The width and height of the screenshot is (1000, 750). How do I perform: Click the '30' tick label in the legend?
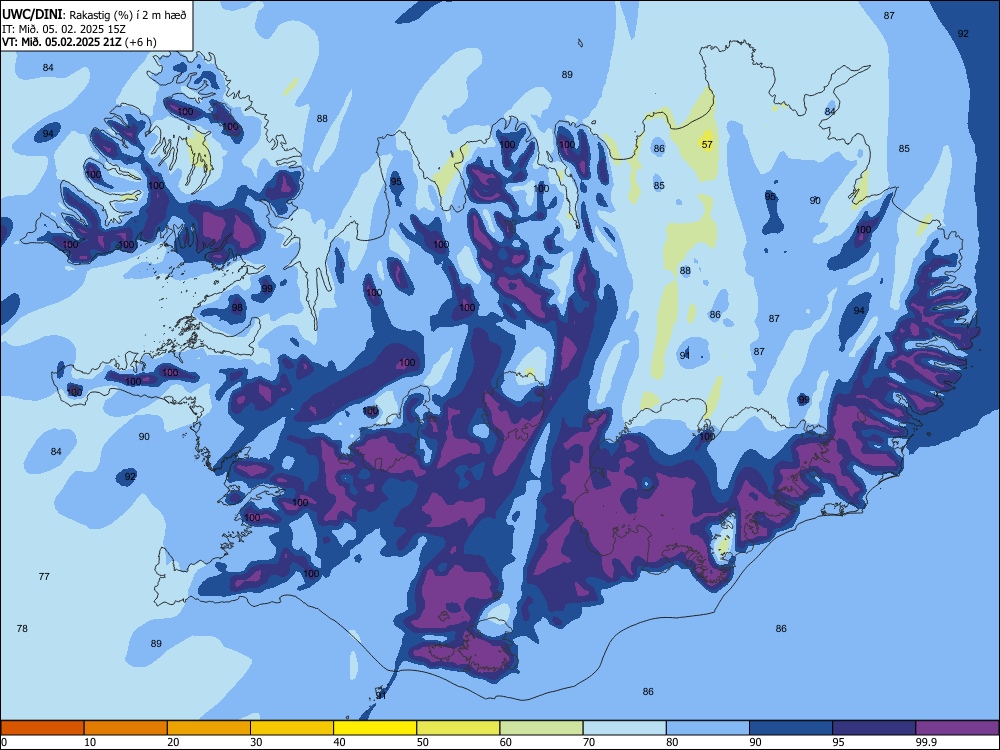coord(256,742)
